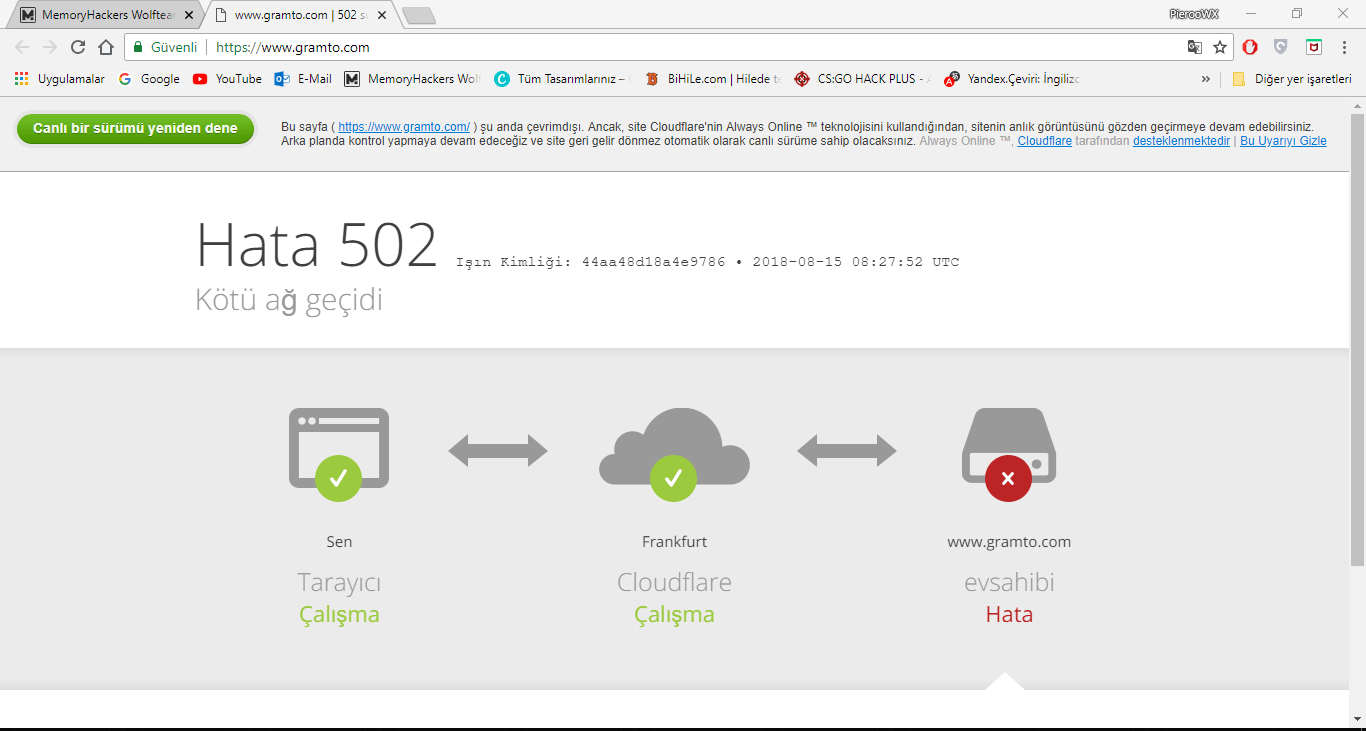The image size is (1366, 731).
Task: Open the Uygulamalar apps shortcut
Action: [x=60, y=79]
